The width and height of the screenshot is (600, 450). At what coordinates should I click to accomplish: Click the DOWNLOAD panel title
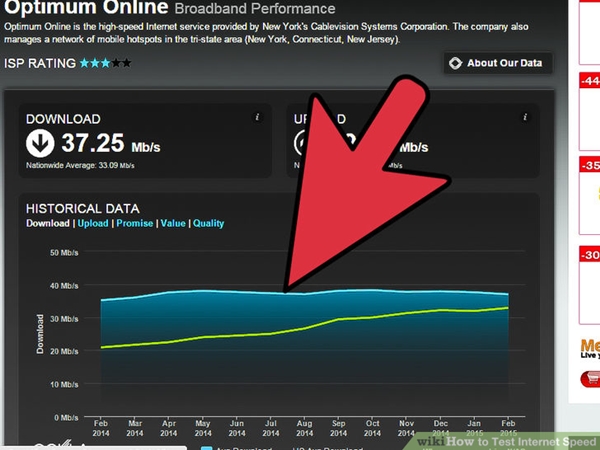tap(63, 119)
